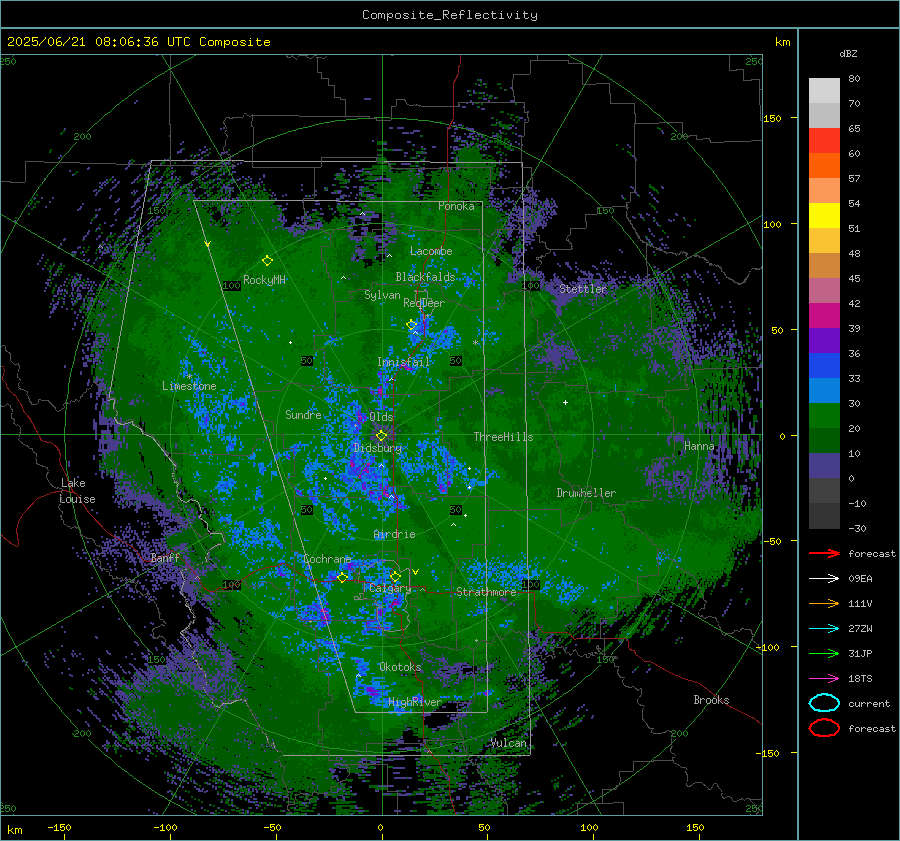Click the Calgary city label

pos(390,588)
